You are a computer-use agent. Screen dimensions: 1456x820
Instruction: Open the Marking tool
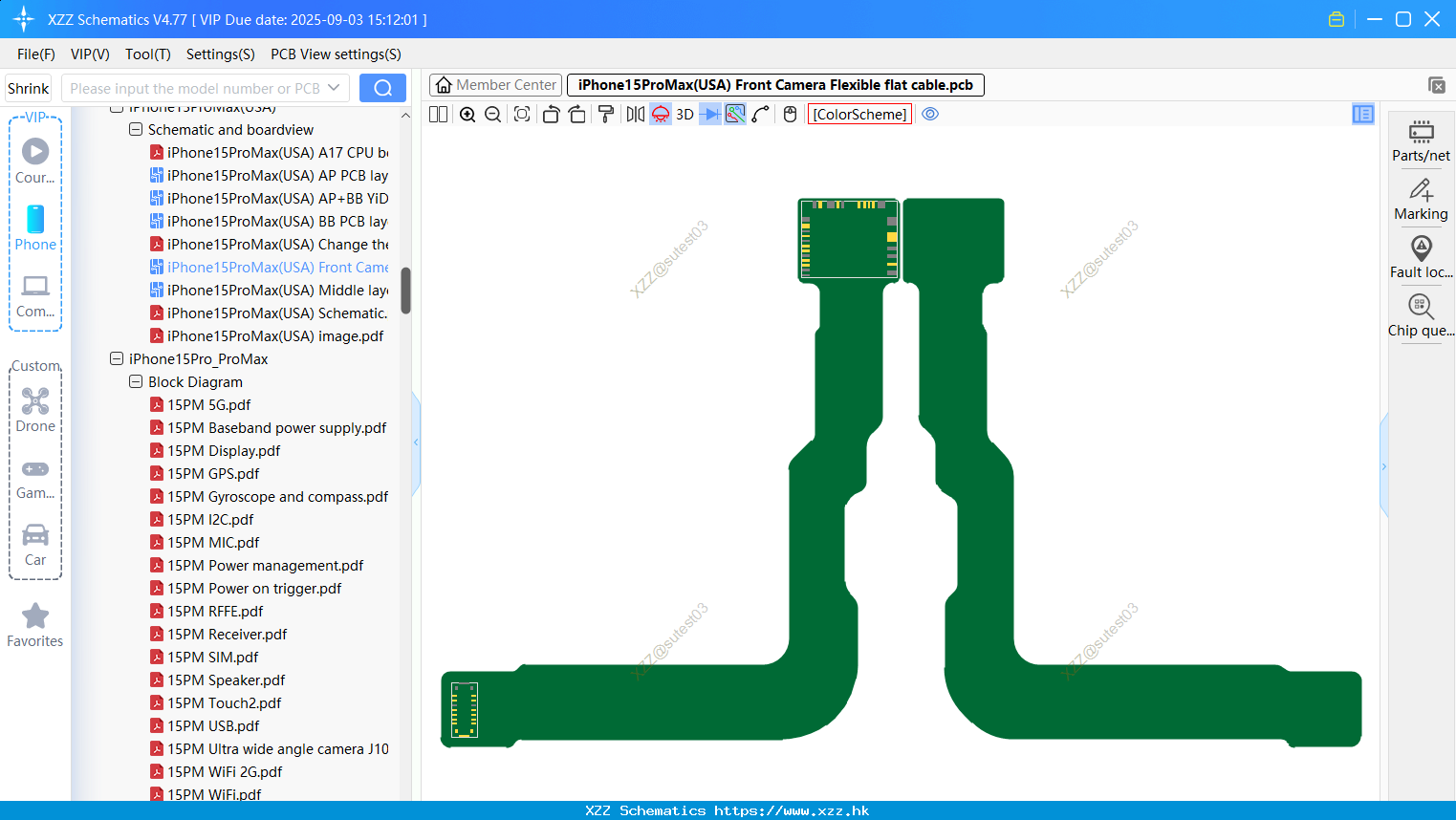[x=1422, y=200]
